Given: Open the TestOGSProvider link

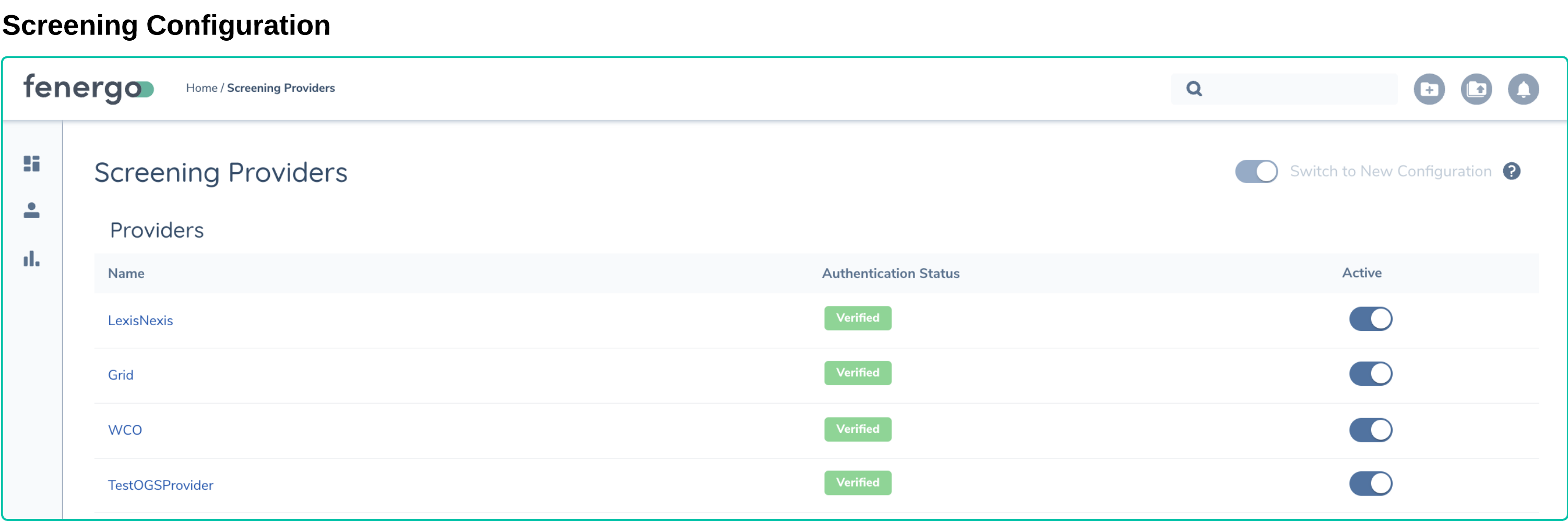Looking at the screenshot, I should tap(161, 485).
